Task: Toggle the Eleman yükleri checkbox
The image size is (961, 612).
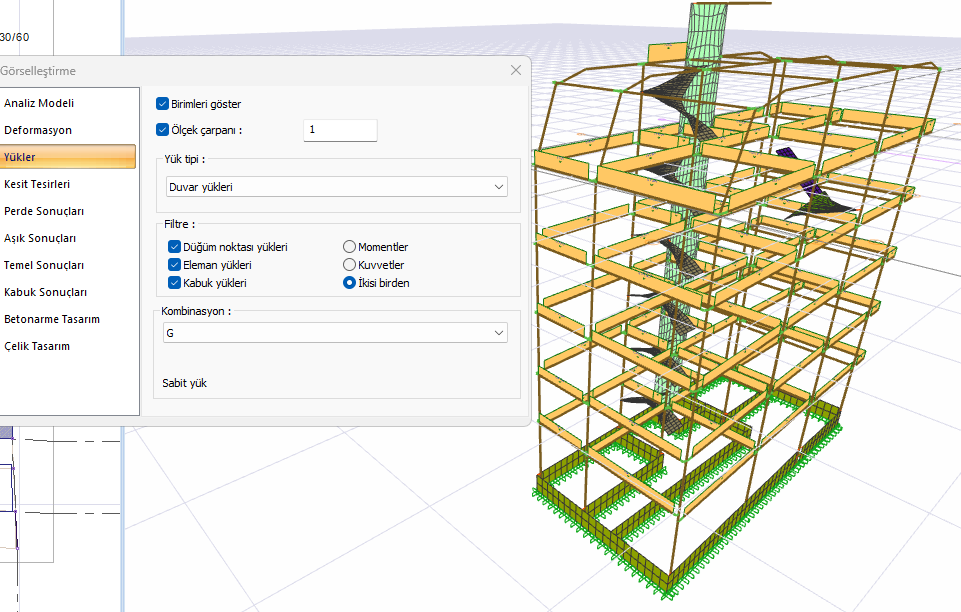Action: 175,265
